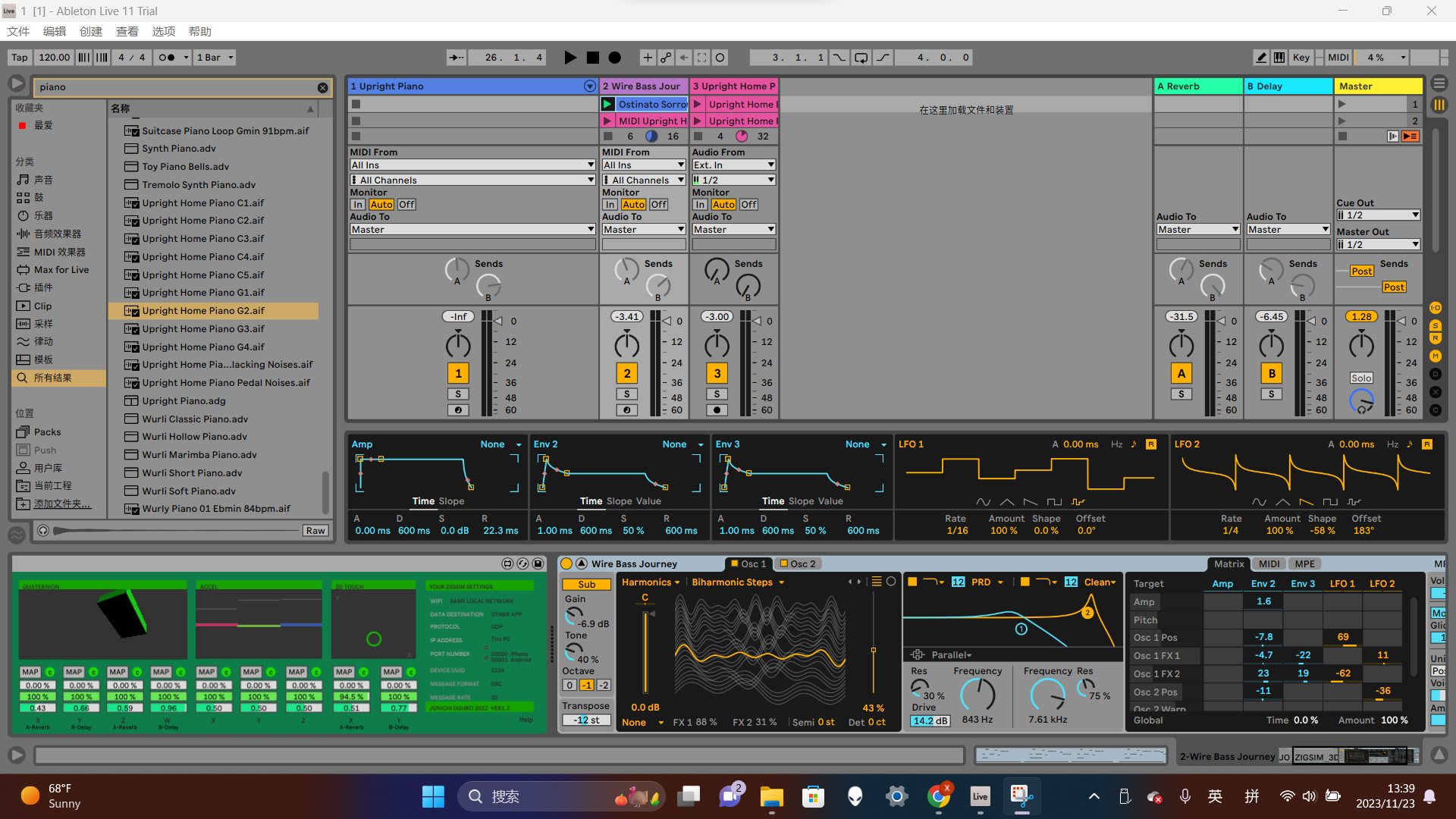This screenshot has width=1456, height=819.
Task: Toggle the metronome button
Action: pyautogui.click(x=168, y=58)
